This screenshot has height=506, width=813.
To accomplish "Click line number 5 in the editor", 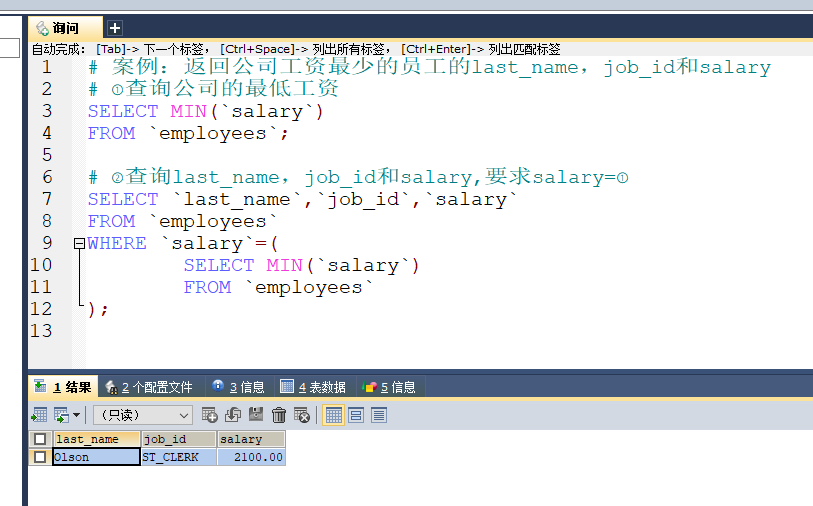I will point(47,155).
